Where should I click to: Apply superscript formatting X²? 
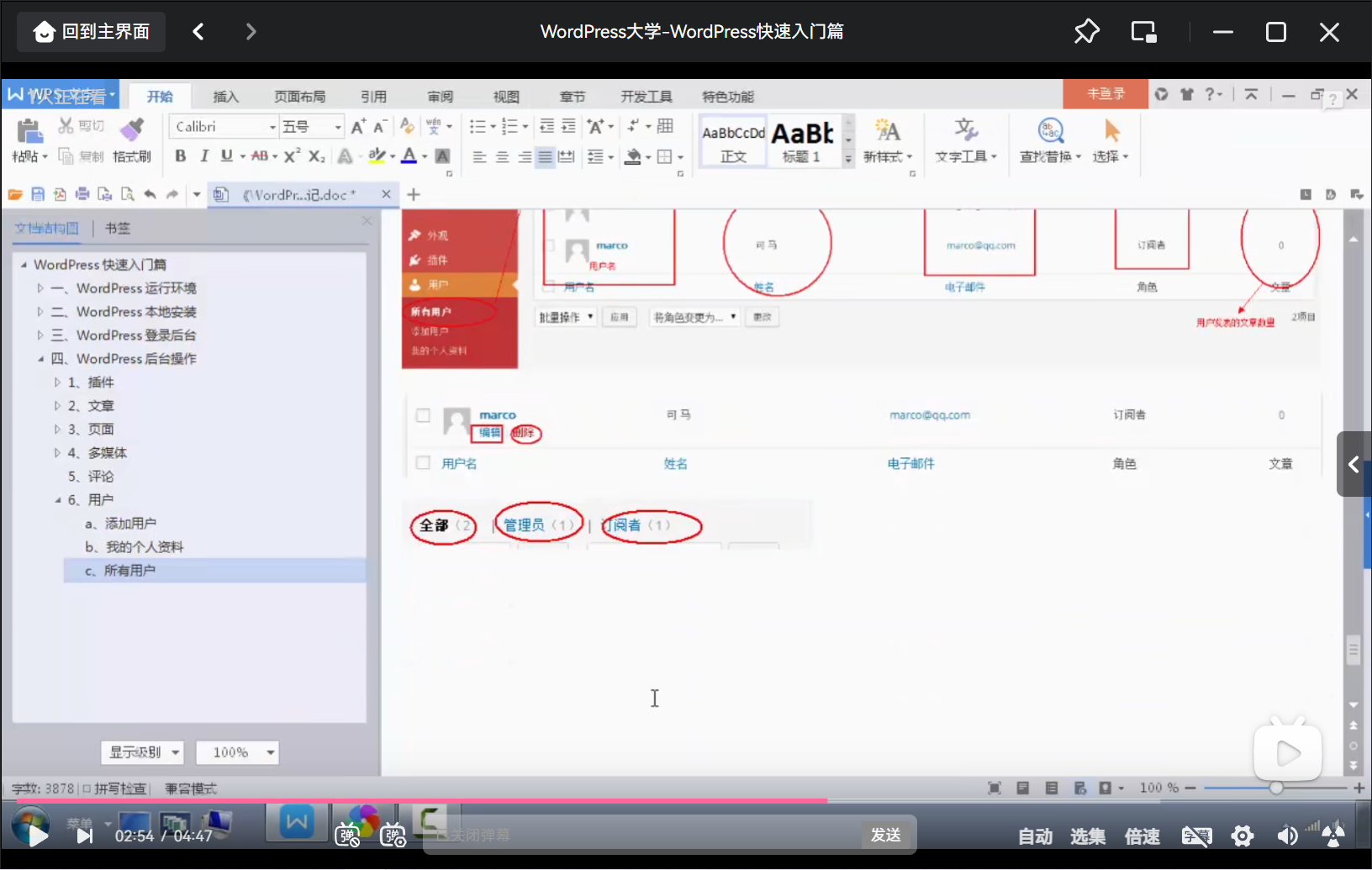tap(292, 156)
